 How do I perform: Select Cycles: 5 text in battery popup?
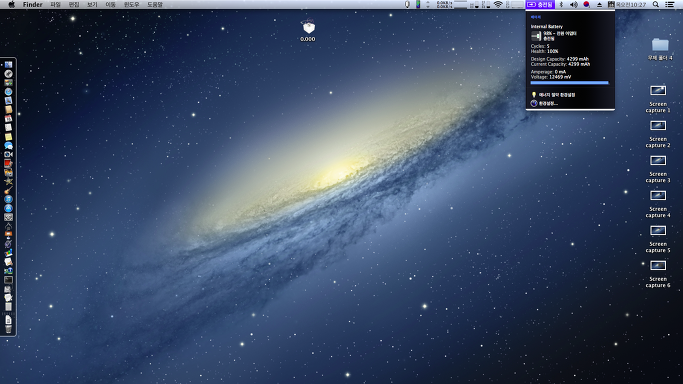pyautogui.click(x=540, y=46)
